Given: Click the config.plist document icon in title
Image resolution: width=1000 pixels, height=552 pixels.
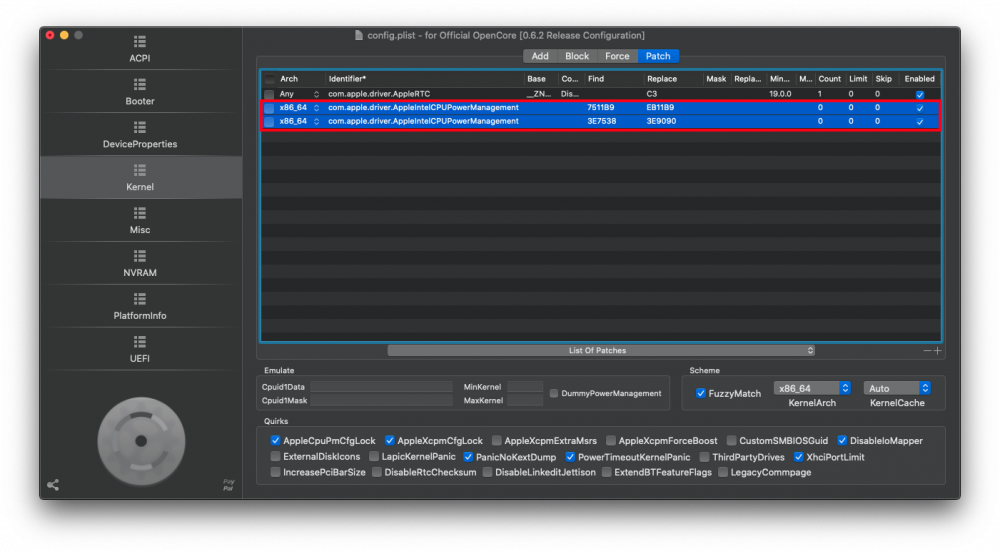Looking at the screenshot, I should click(359, 35).
